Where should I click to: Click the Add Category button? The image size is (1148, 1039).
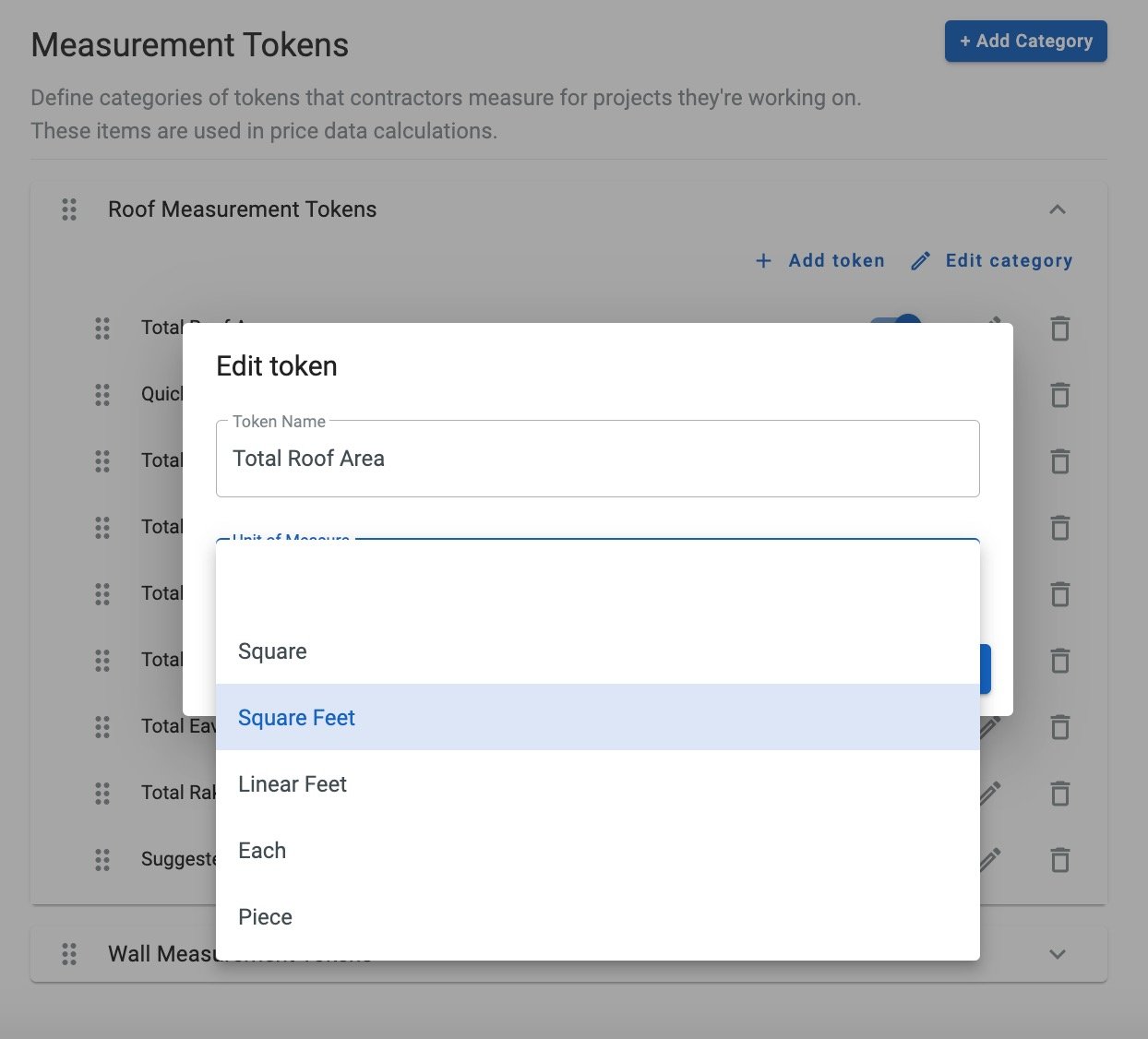(1025, 41)
